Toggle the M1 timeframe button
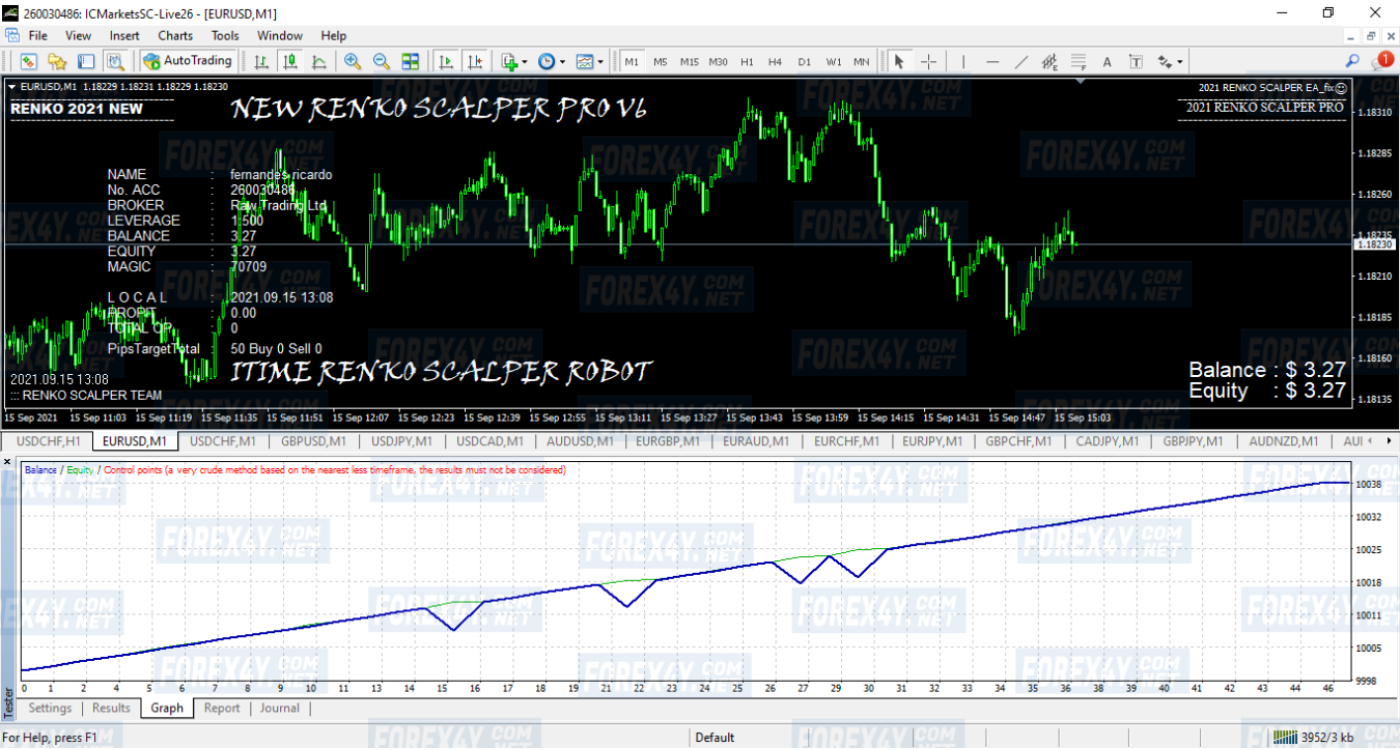The height and width of the screenshot is (750, 1400). [632, 61]
